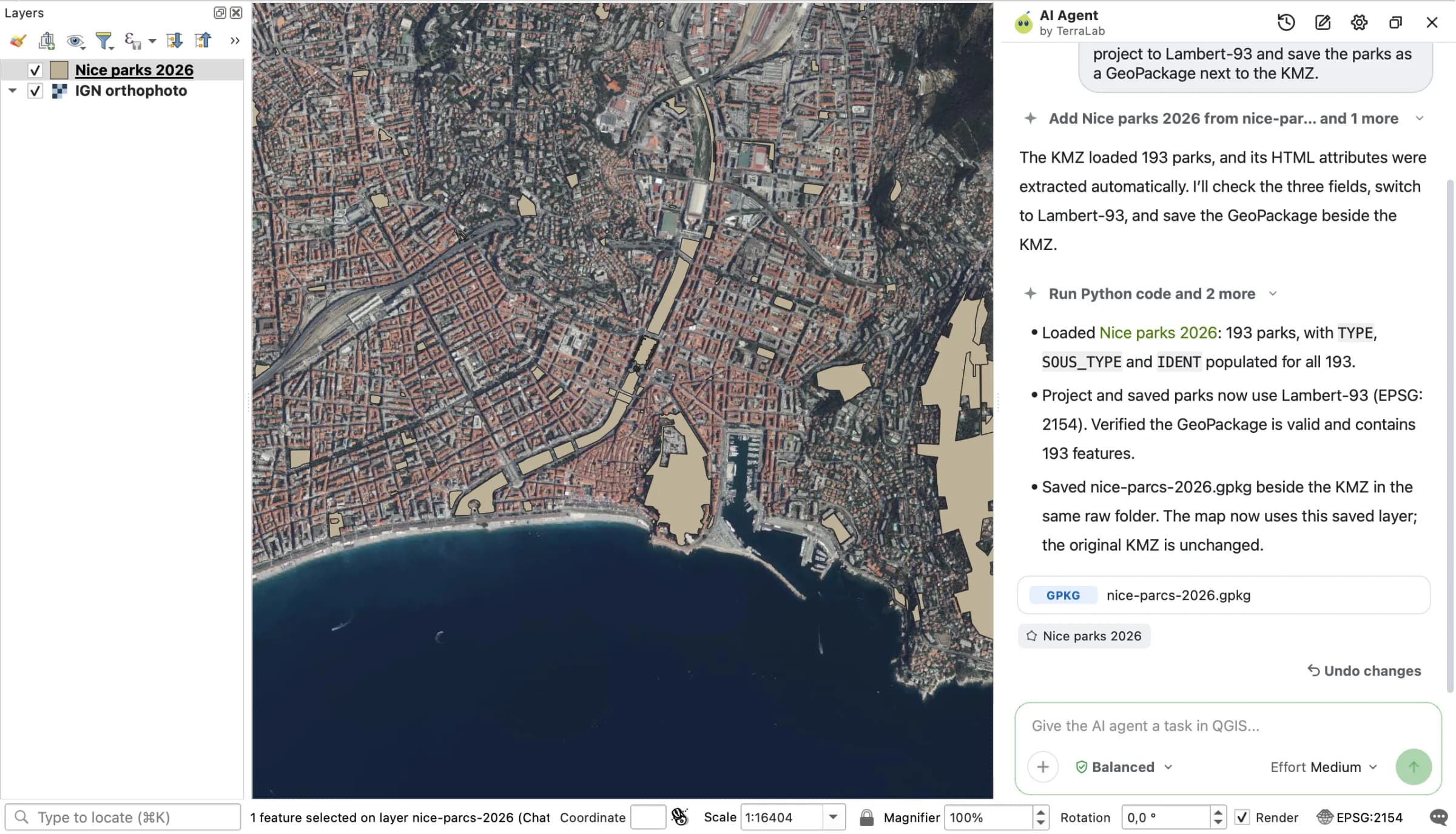Click the AI agent task input field
Screen dimensions: 1456x834
(1227, 725)
